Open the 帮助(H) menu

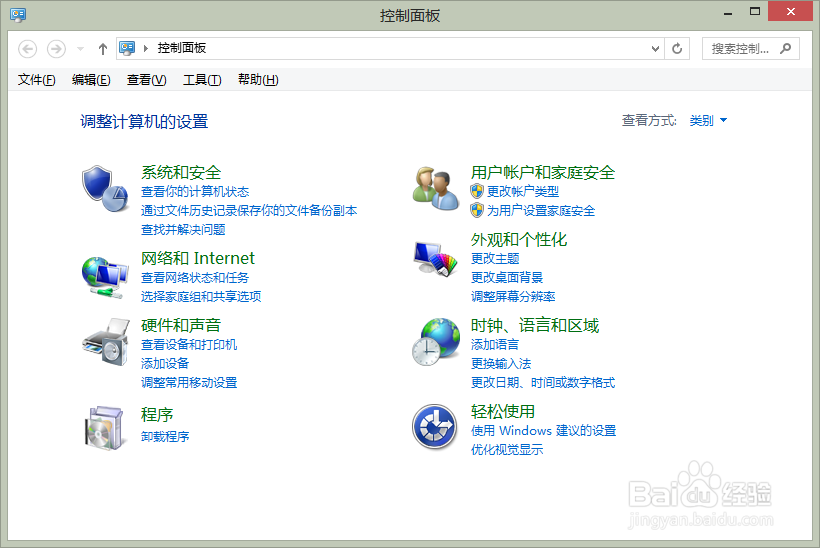258,79
